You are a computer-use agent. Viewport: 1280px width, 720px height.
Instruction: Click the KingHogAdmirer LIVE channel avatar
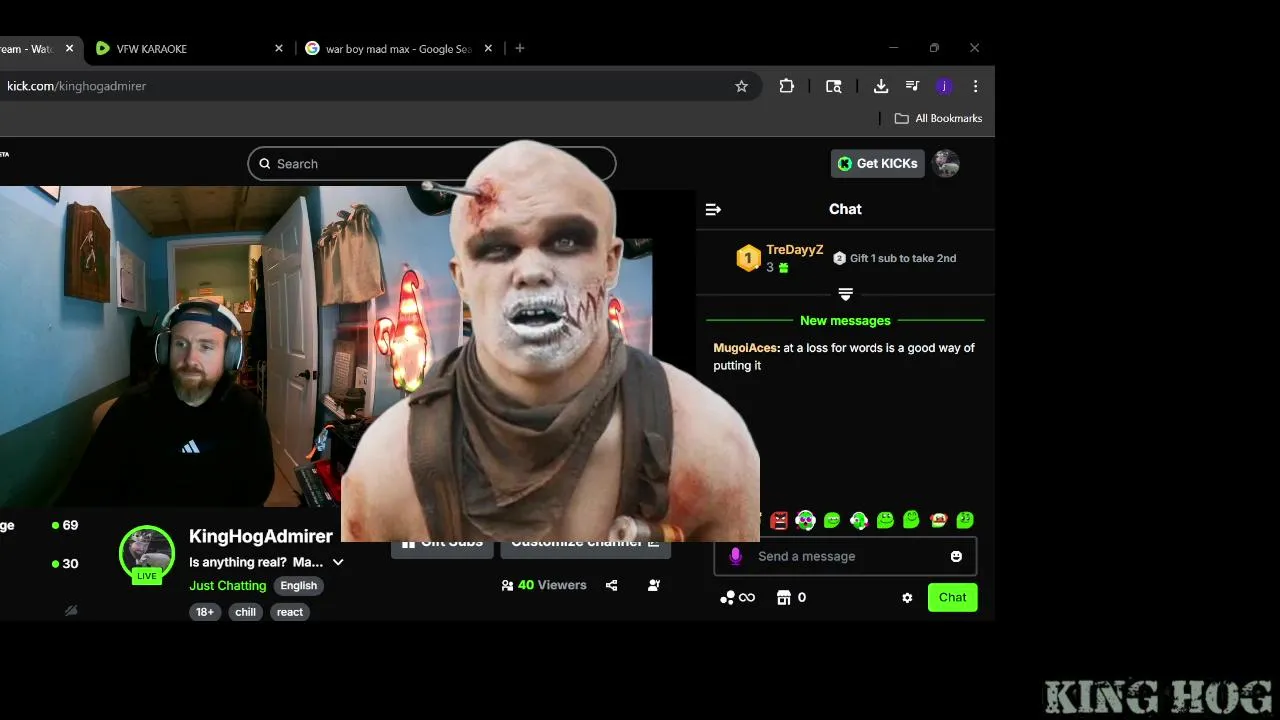[147, 553]
